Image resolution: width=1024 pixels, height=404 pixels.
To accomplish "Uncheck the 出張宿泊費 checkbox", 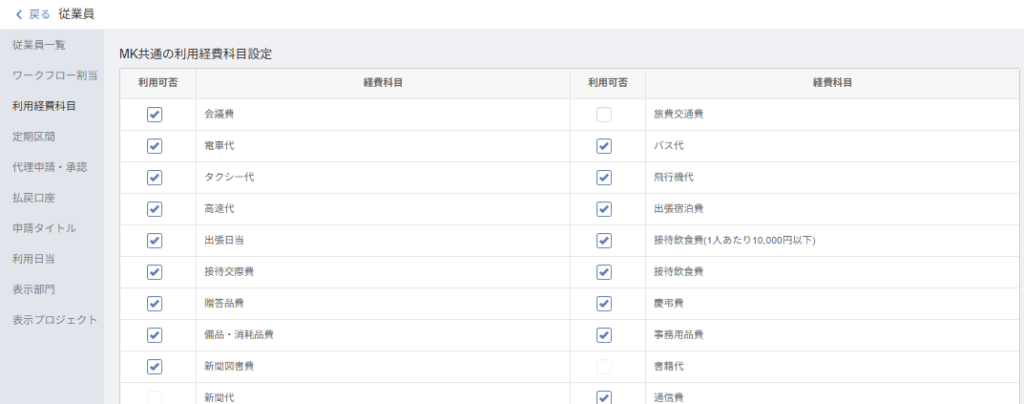I will (x=603, y=209).
